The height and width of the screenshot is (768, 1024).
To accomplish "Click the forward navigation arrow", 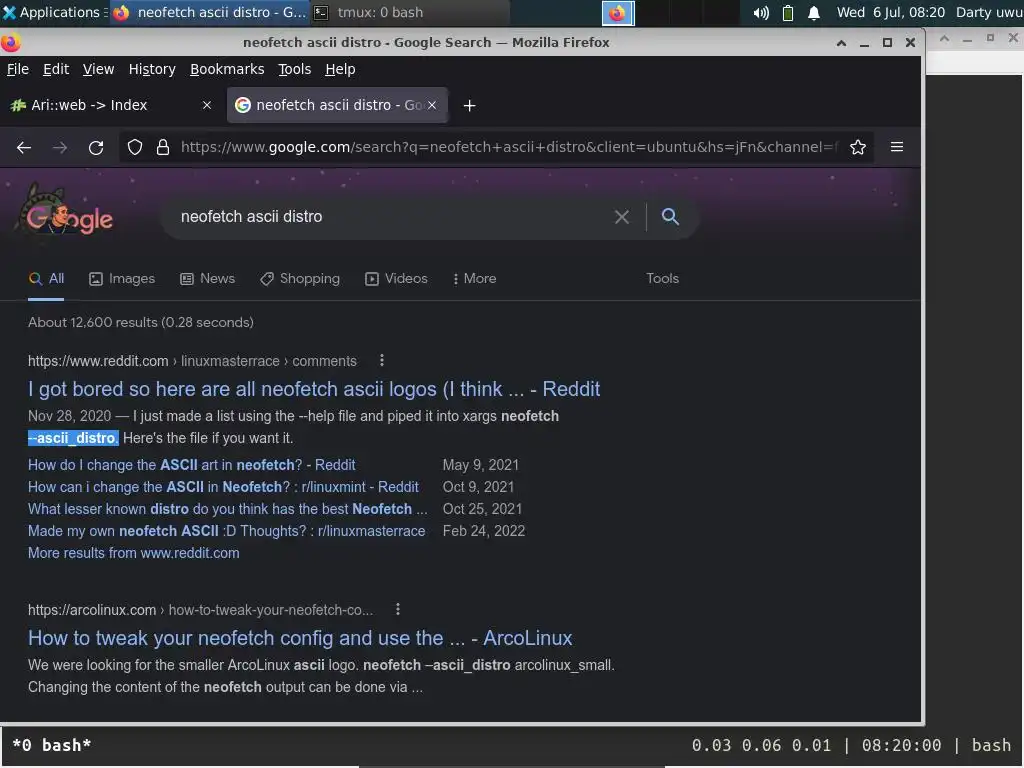I will (59, 148).
